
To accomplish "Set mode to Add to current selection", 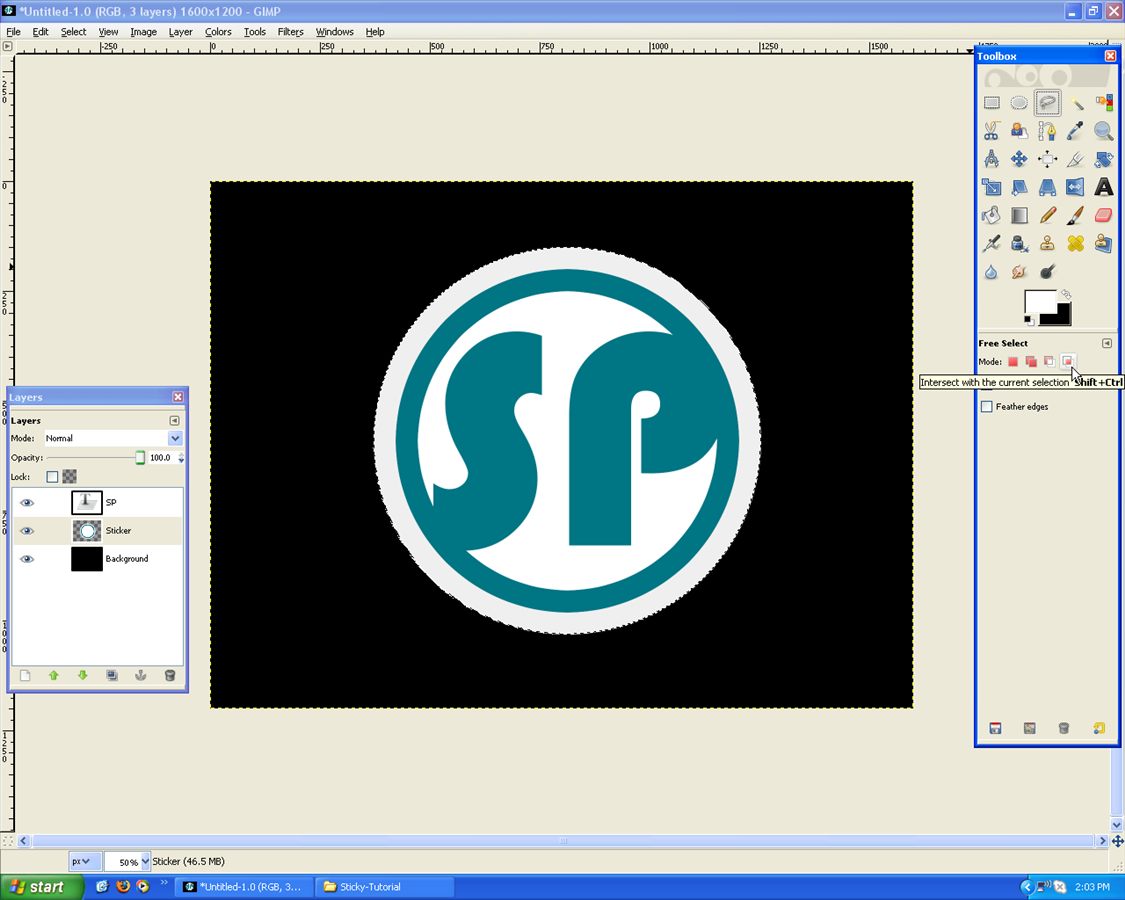I will coord(1031,362).
